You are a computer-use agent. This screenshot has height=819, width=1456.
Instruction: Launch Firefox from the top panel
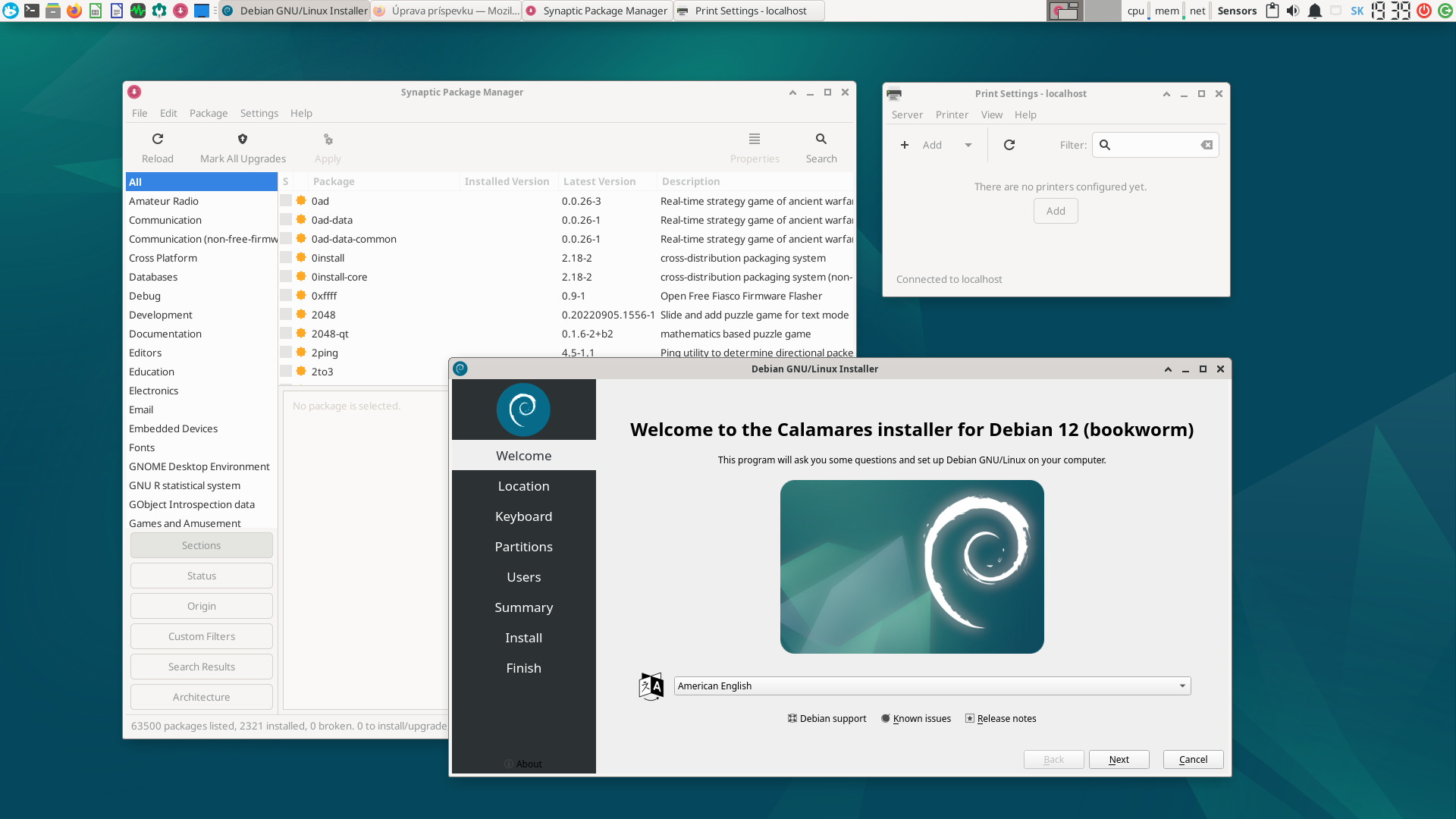coord(74,11)
